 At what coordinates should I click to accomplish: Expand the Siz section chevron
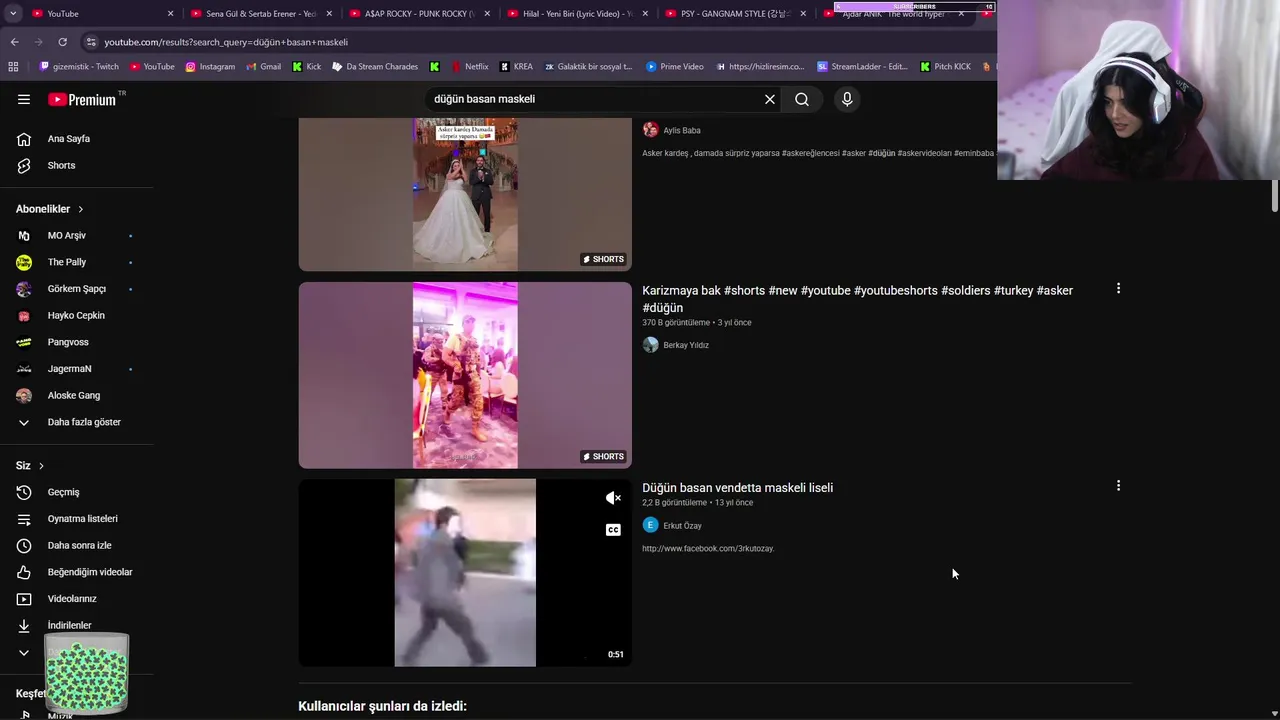click(x=41, y=466)
